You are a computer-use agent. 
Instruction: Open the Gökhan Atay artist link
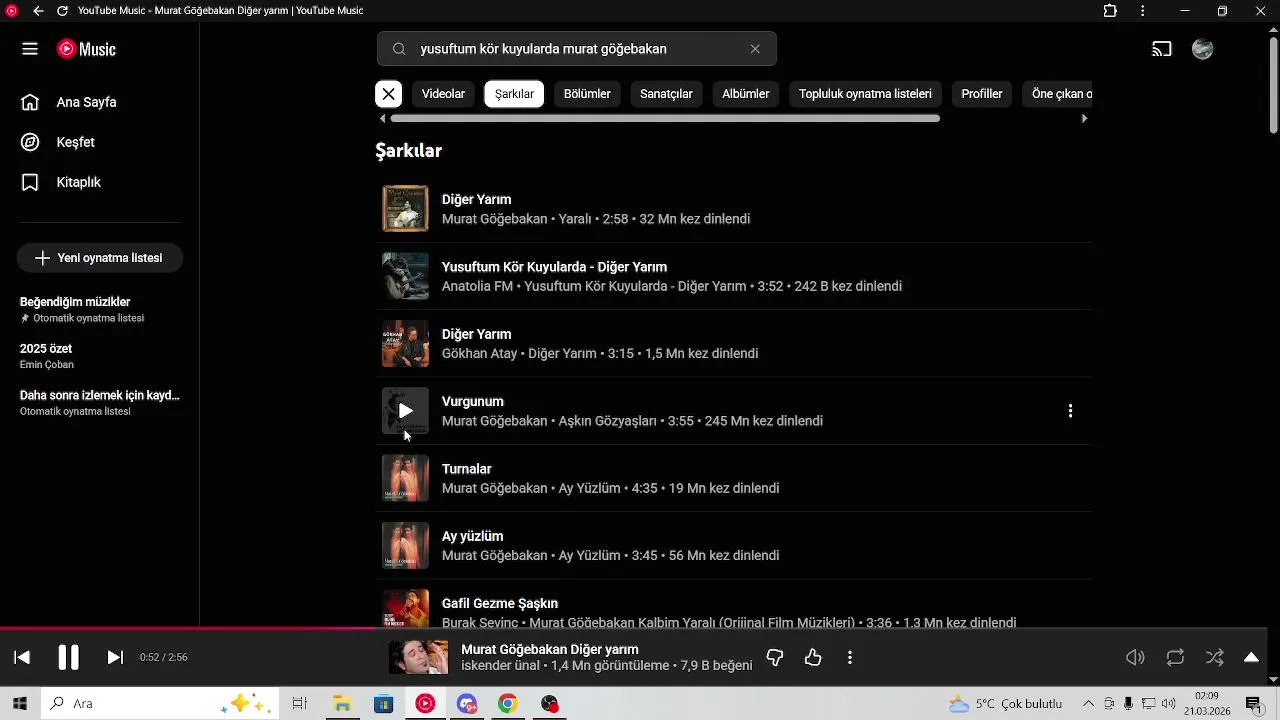click(x=479, y=354)
